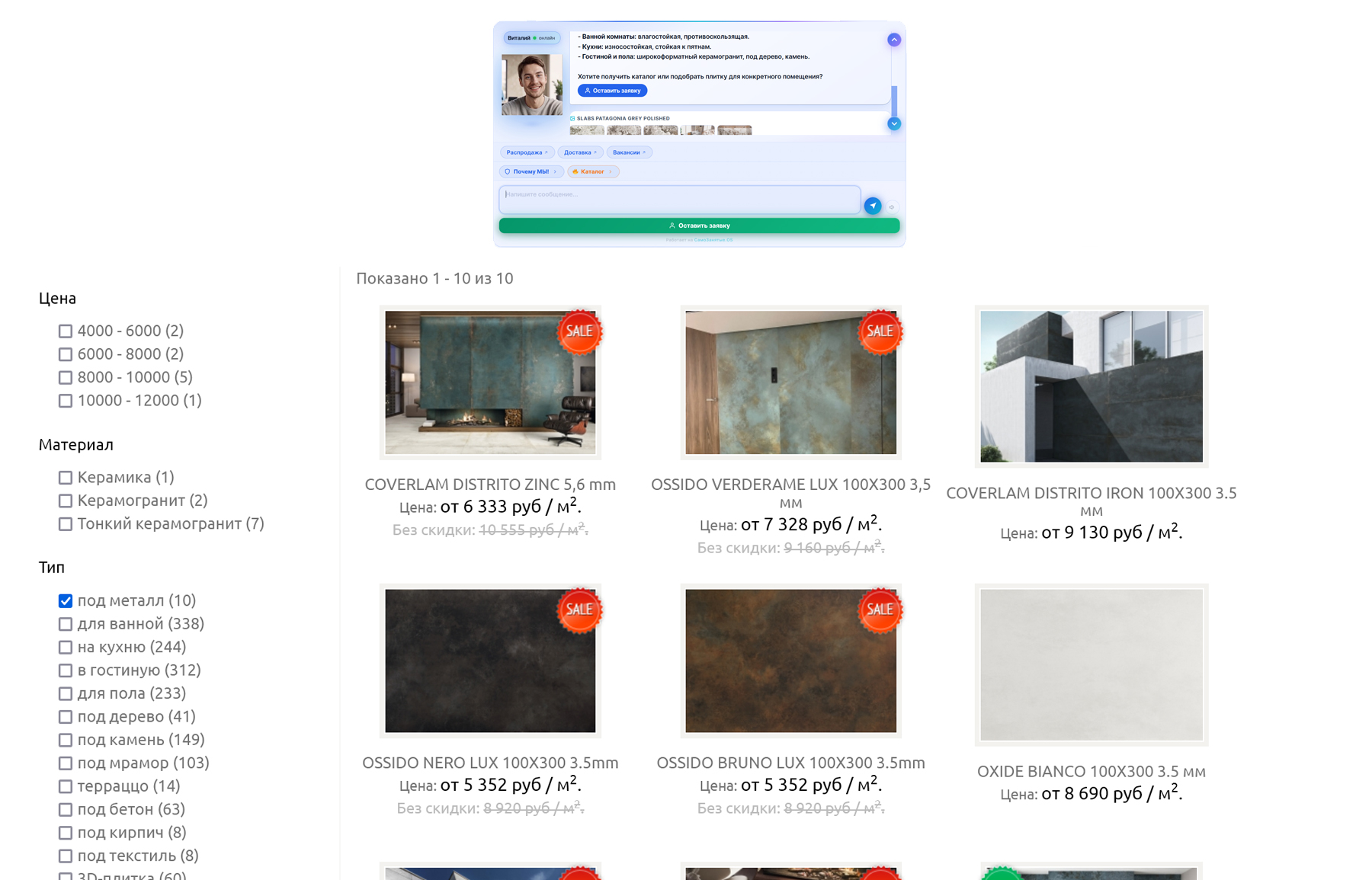Check the price range 4000 - 6000 filter
This screenshot has width=1372, height=880.
(x=66, y=331)
